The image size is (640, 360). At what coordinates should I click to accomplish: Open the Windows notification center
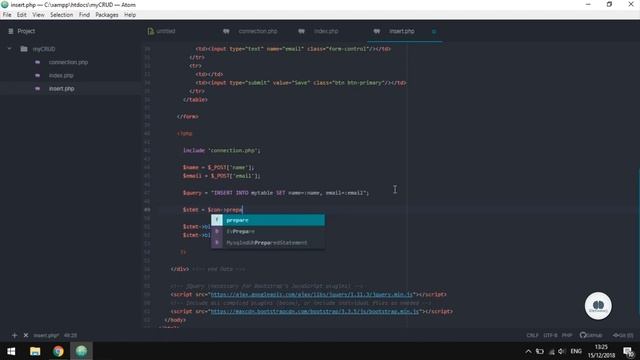pos(628,351)
